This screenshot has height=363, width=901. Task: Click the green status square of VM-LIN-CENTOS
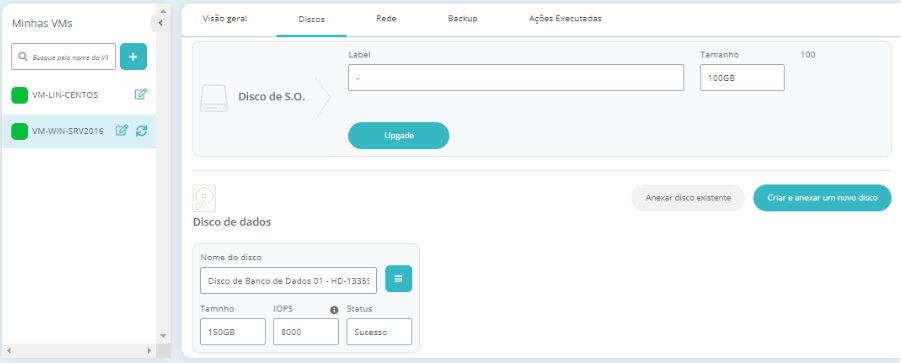click(x=20, y=95)
